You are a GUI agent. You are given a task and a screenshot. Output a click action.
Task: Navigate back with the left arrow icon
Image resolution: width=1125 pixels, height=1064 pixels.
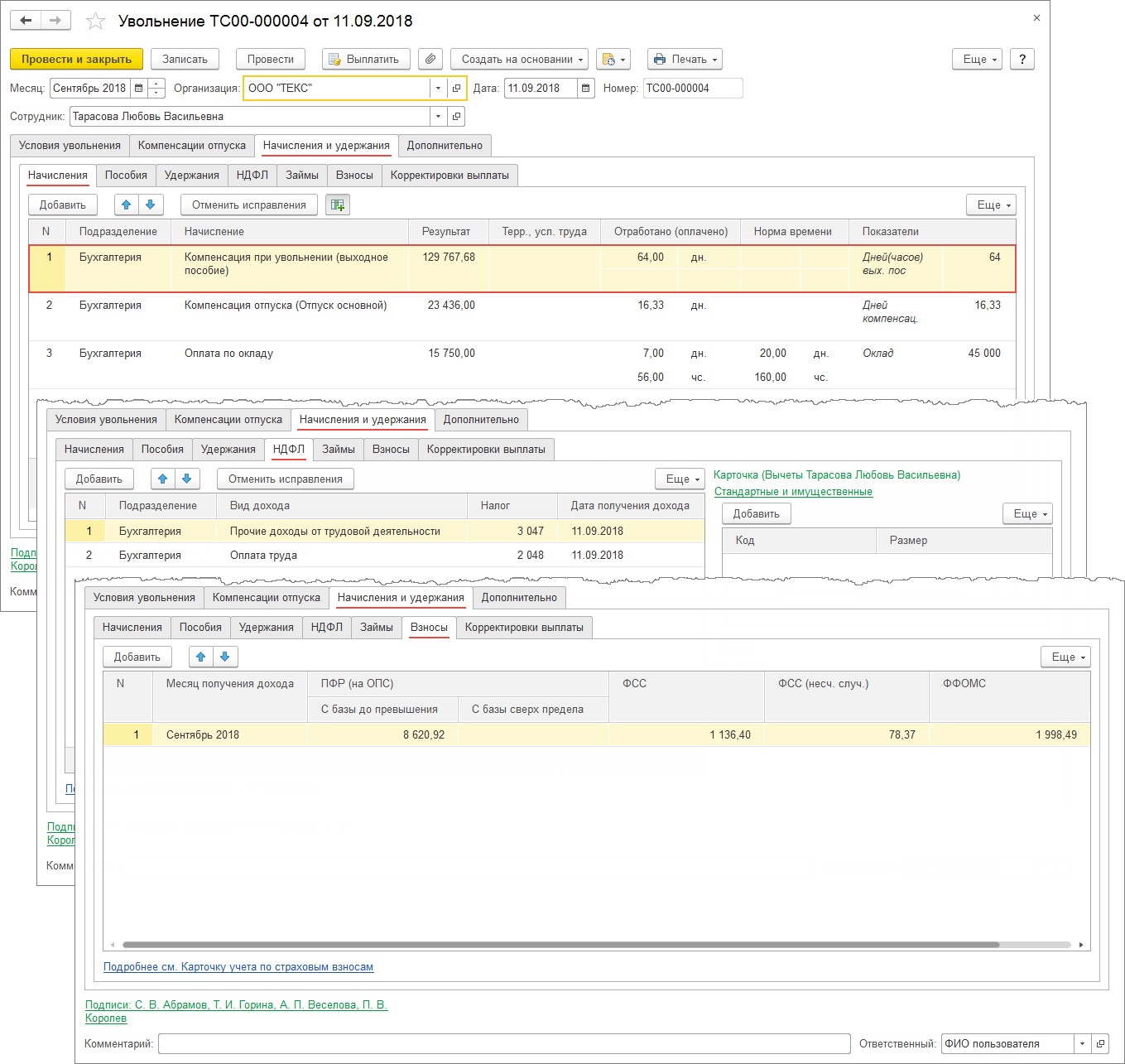(x=24, y=20)
